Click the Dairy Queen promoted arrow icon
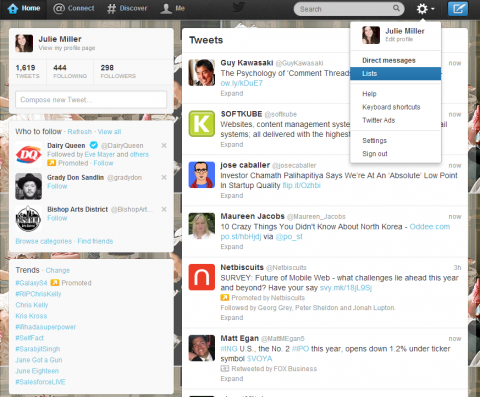The height and width of the screenshot is (397, 480). coord(51,163)
